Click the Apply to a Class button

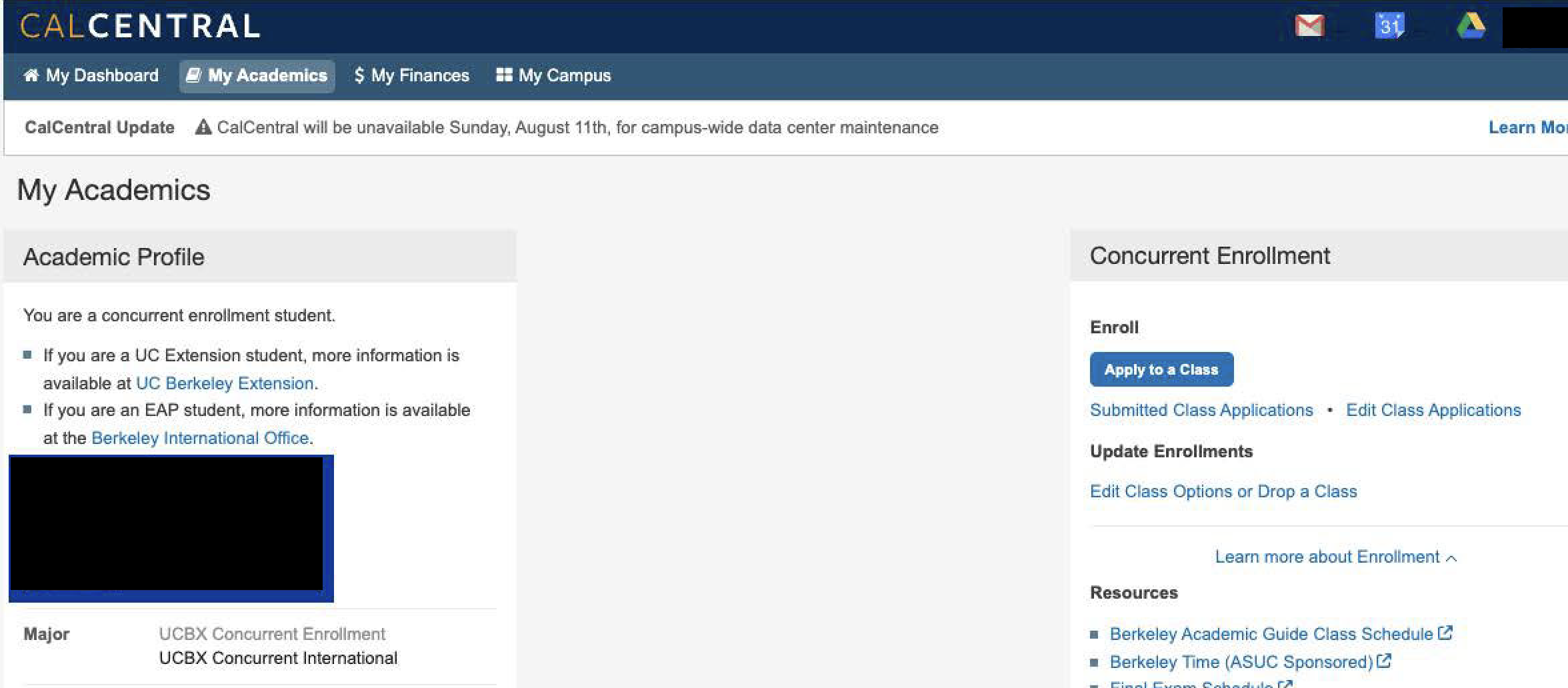[x=1161, y=369]
